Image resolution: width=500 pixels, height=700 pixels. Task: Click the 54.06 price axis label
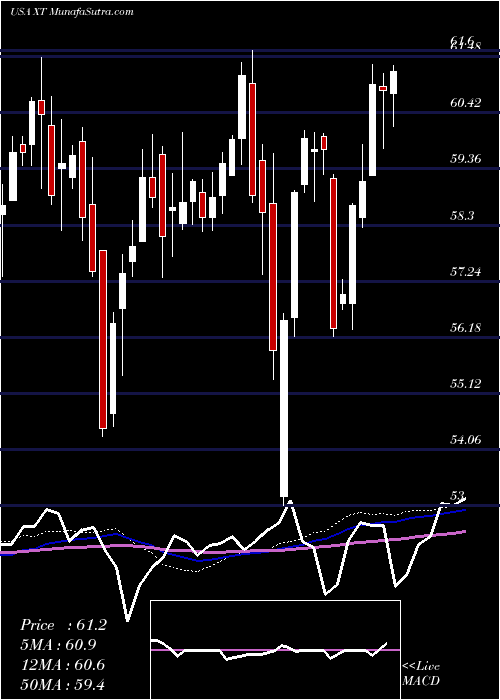[466, 440]
